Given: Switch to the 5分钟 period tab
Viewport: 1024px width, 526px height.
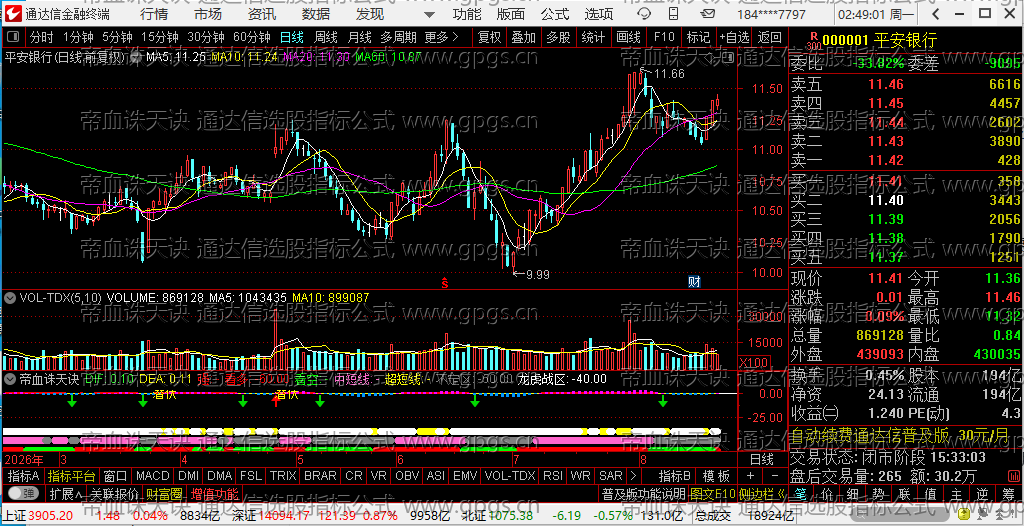Looking at the screenshot, I should pyautogui.click(x=117, y=37).
